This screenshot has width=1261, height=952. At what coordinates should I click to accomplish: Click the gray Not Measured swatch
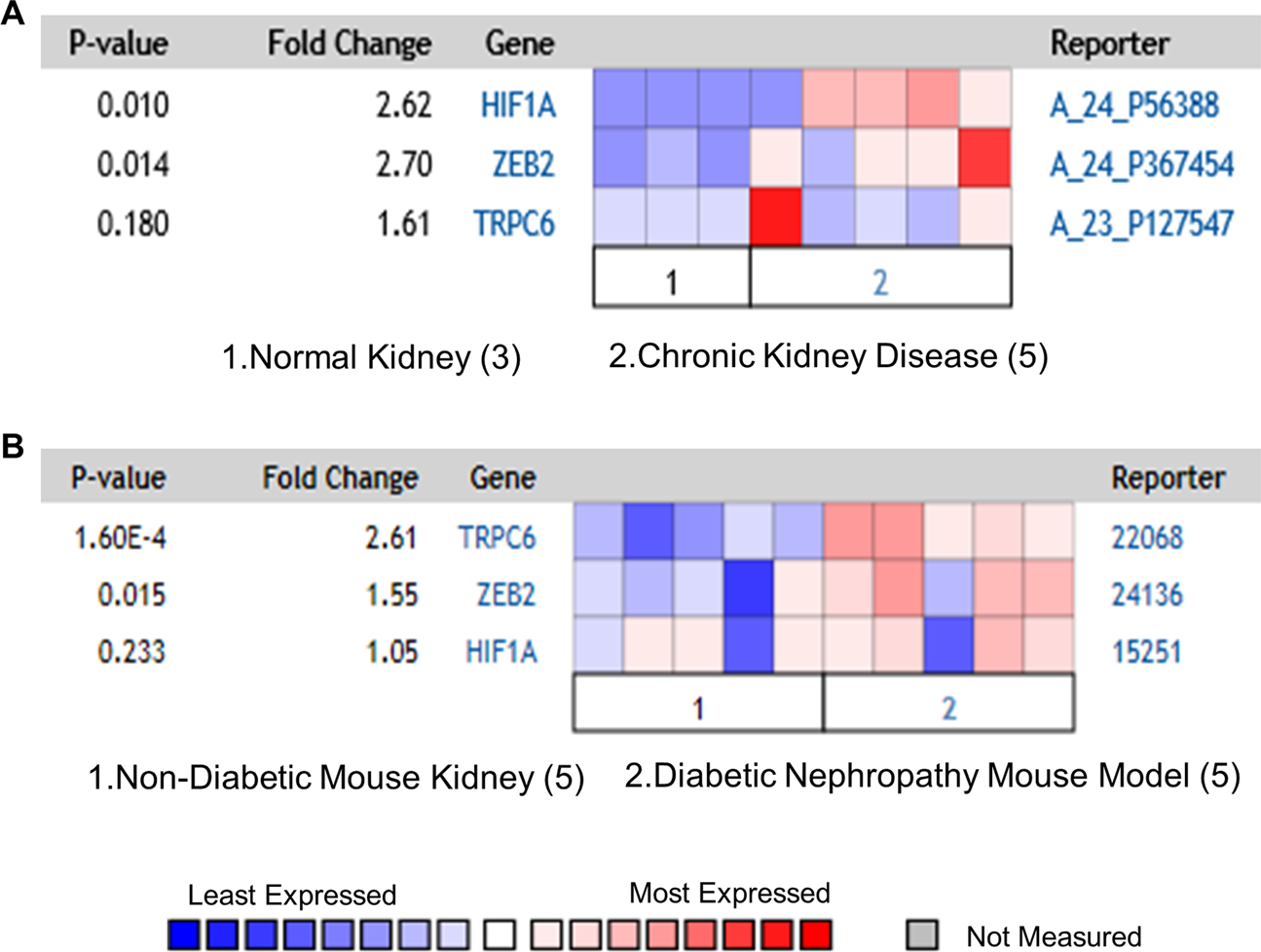coord(922,935)
